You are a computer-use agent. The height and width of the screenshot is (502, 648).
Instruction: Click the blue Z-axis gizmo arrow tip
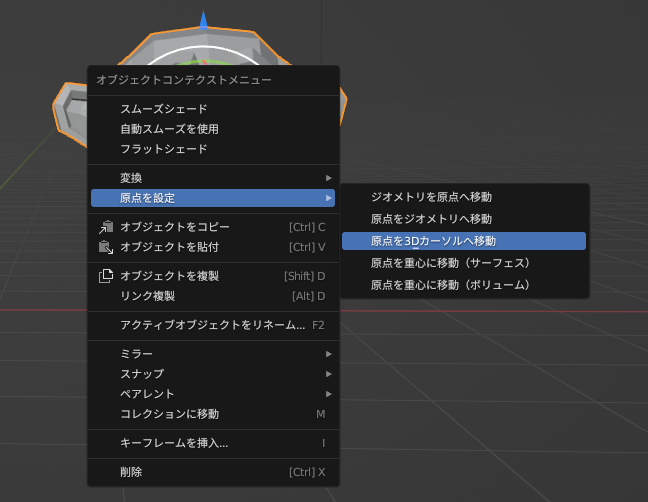tap(204, 20)
